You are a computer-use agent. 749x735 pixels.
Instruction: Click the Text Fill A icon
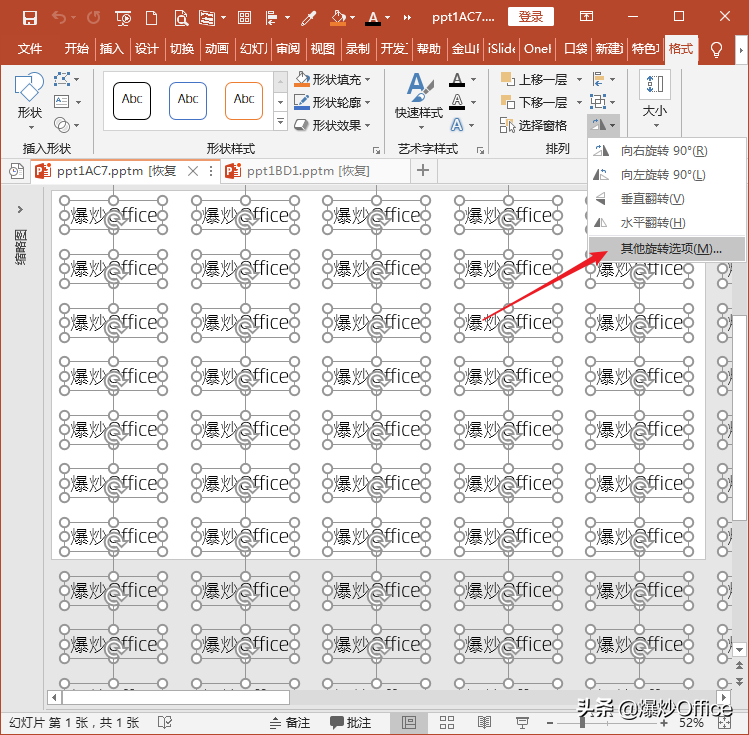[x=457, y=79]
